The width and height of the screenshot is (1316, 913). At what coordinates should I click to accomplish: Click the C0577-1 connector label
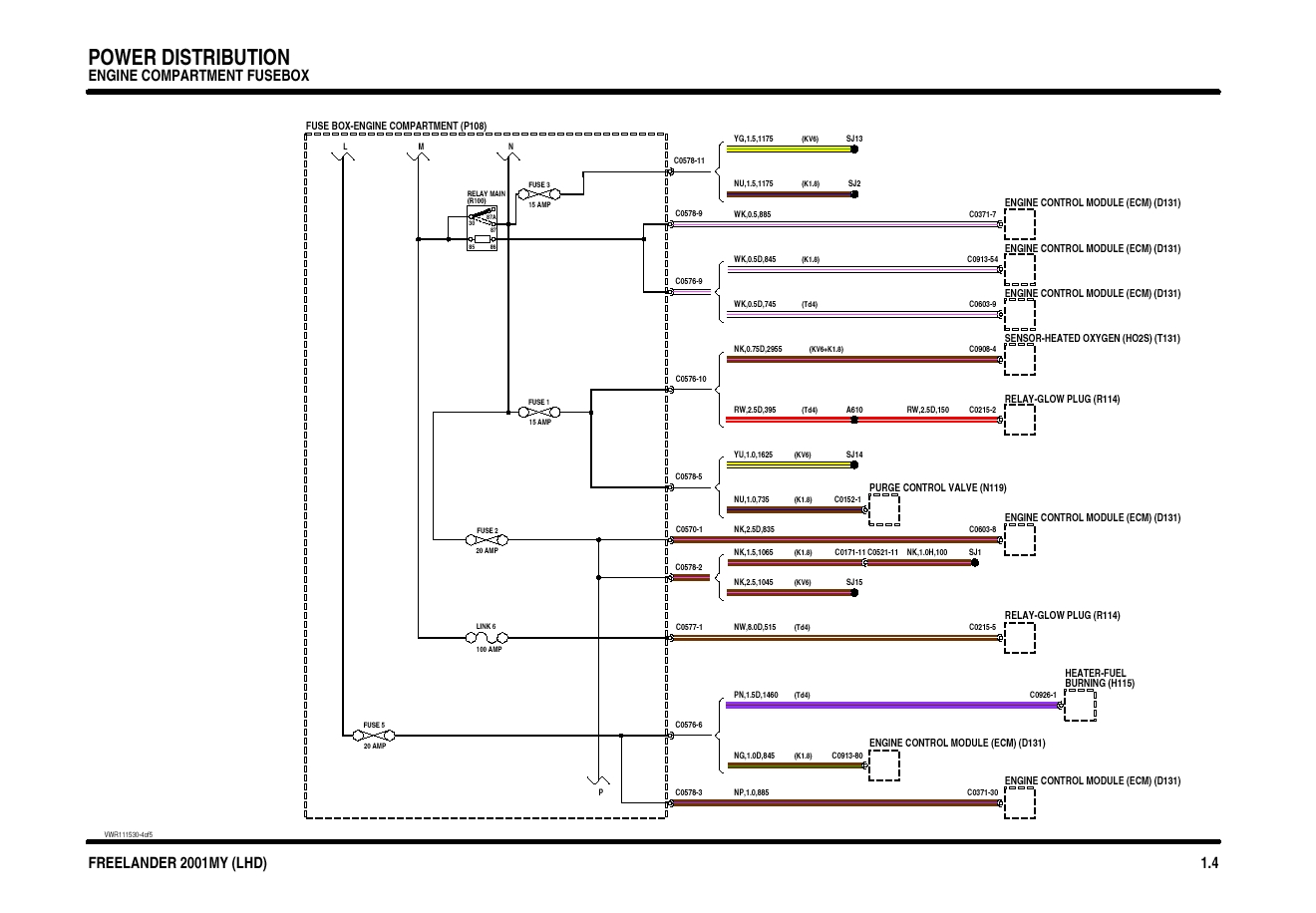click(689, 628)
